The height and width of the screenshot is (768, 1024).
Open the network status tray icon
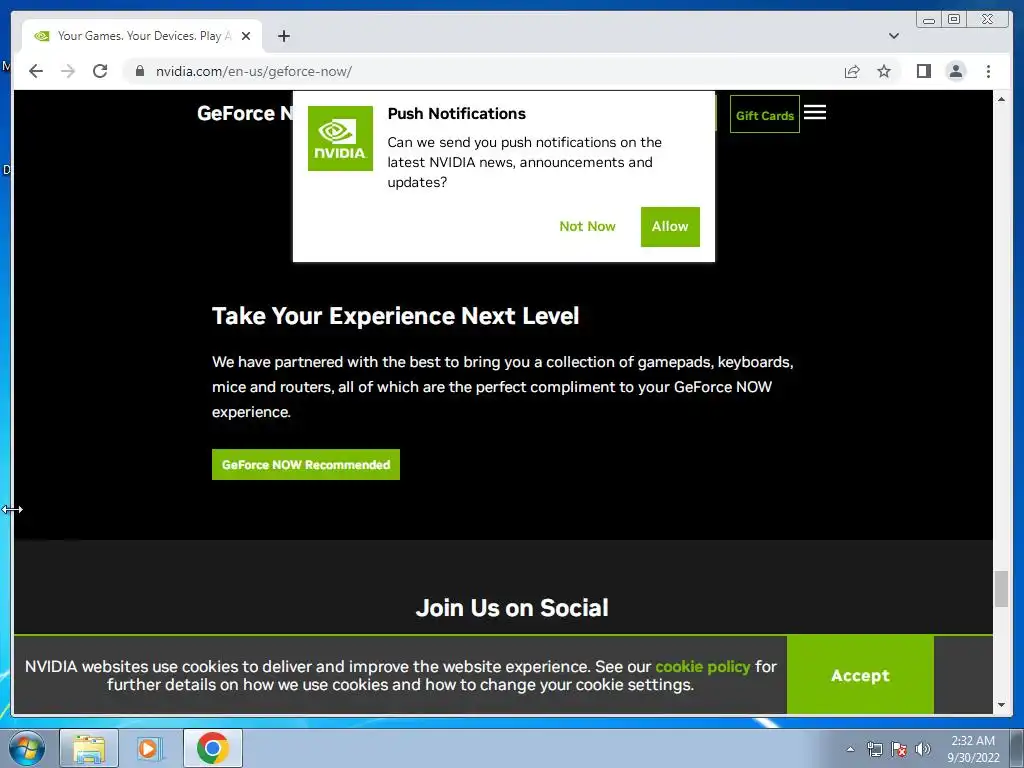tap(874, 749)
